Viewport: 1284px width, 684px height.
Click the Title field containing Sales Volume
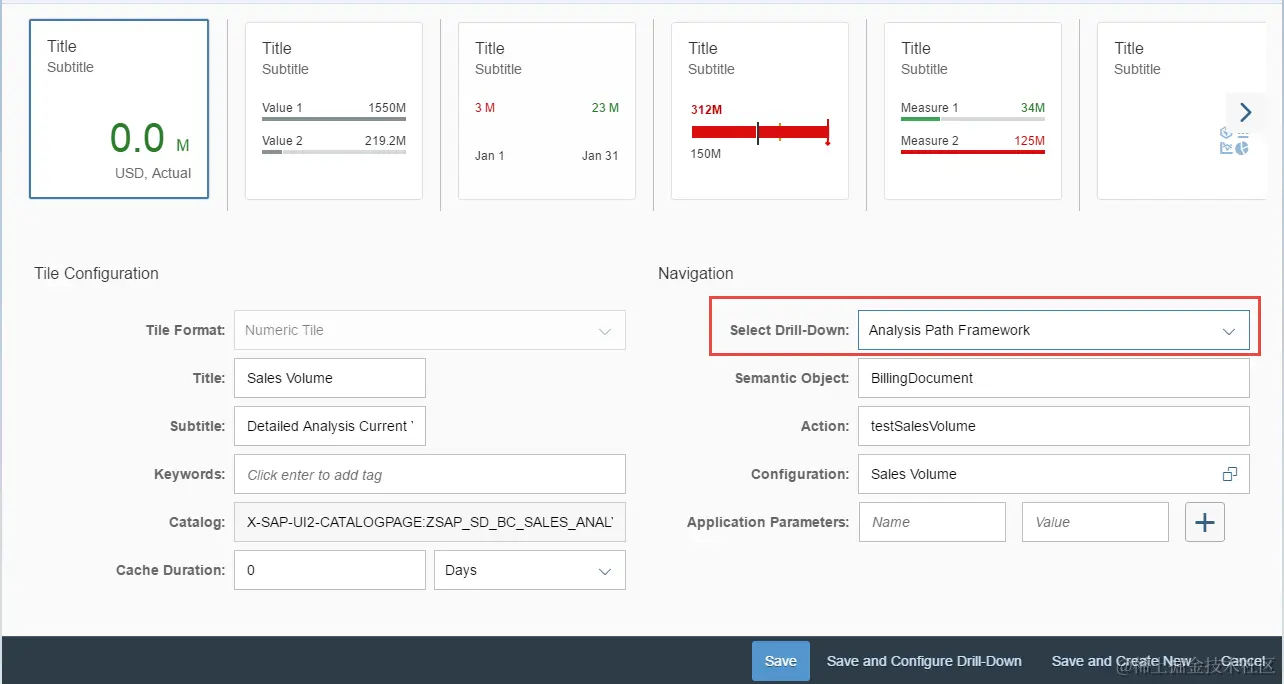click(330, 378)
